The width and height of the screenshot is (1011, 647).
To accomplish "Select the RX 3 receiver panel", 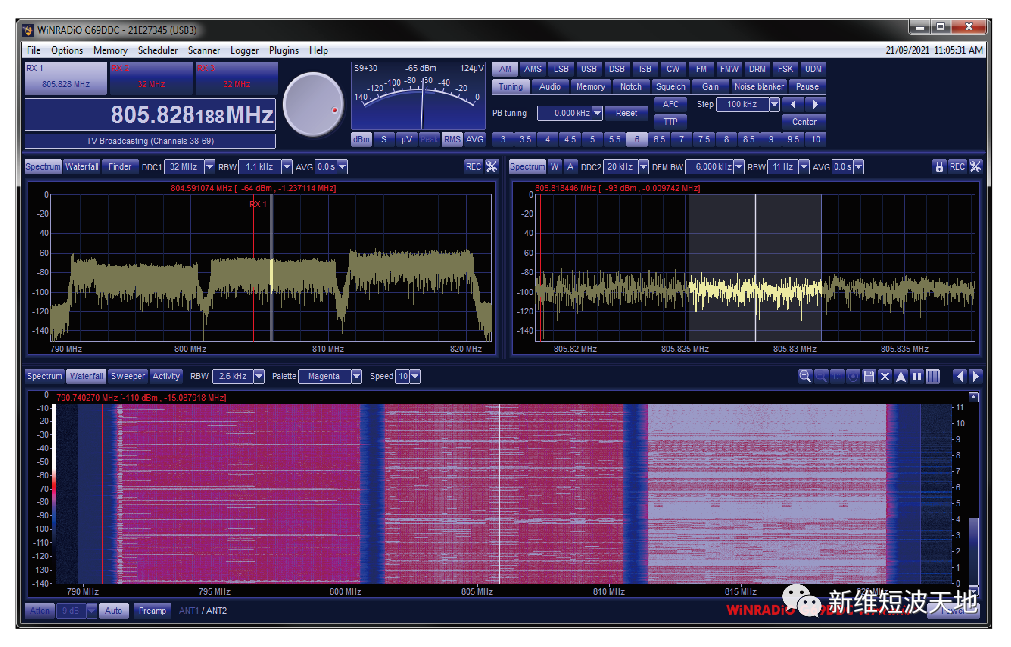I will pyautogui.click(x=237, y=78).
